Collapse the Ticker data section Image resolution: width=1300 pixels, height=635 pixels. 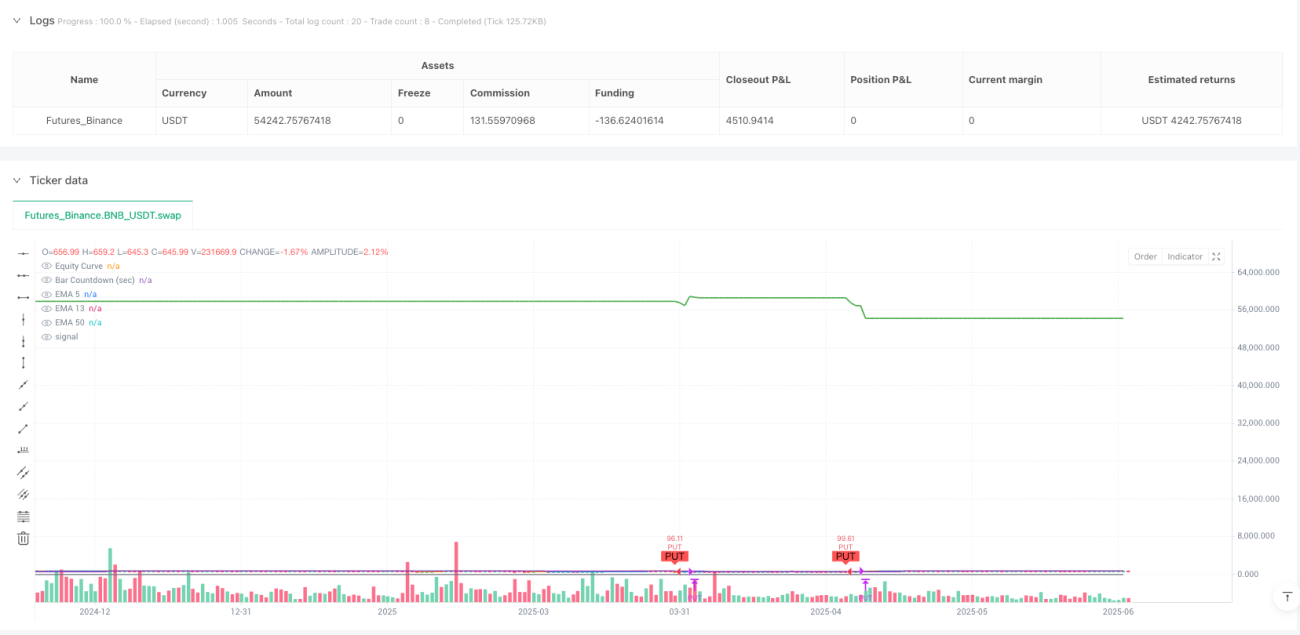coord(16,180)
